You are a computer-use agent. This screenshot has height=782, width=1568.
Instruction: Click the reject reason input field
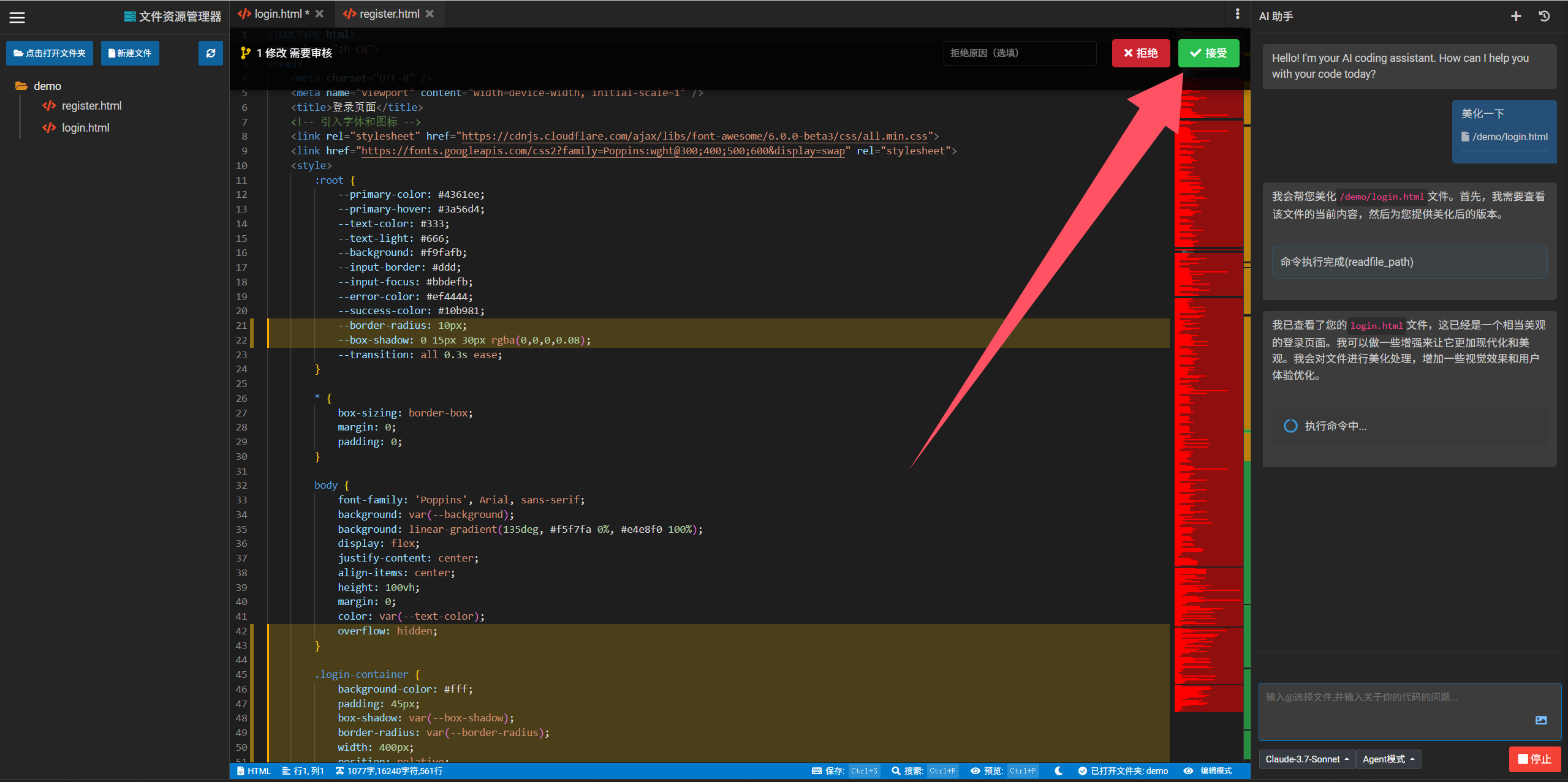coord(1020,53)
